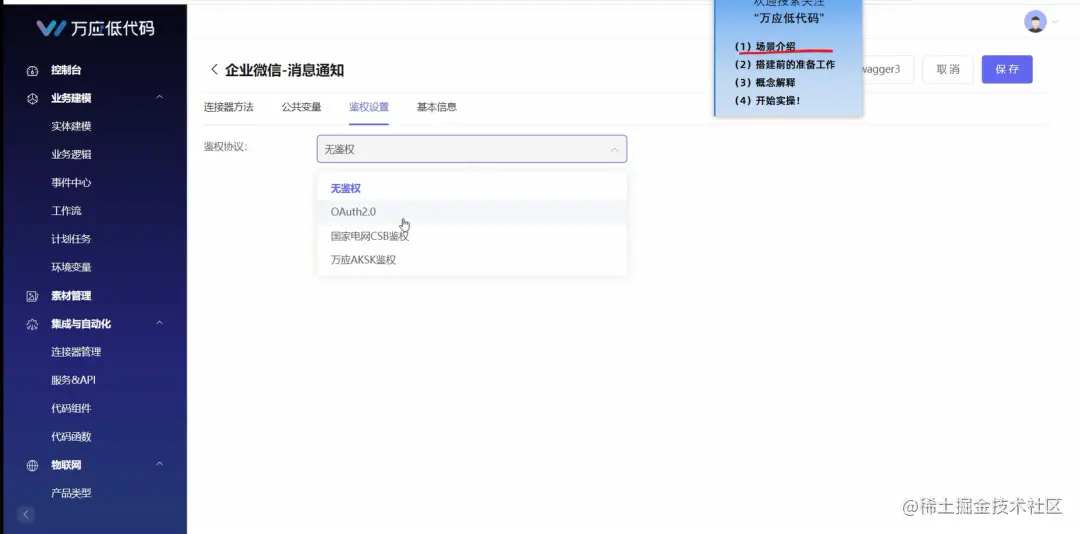The height and width of the screenshot is (534, 1080).
Task: Open 产品类型 in the sidebar
Action: (71, 493)
